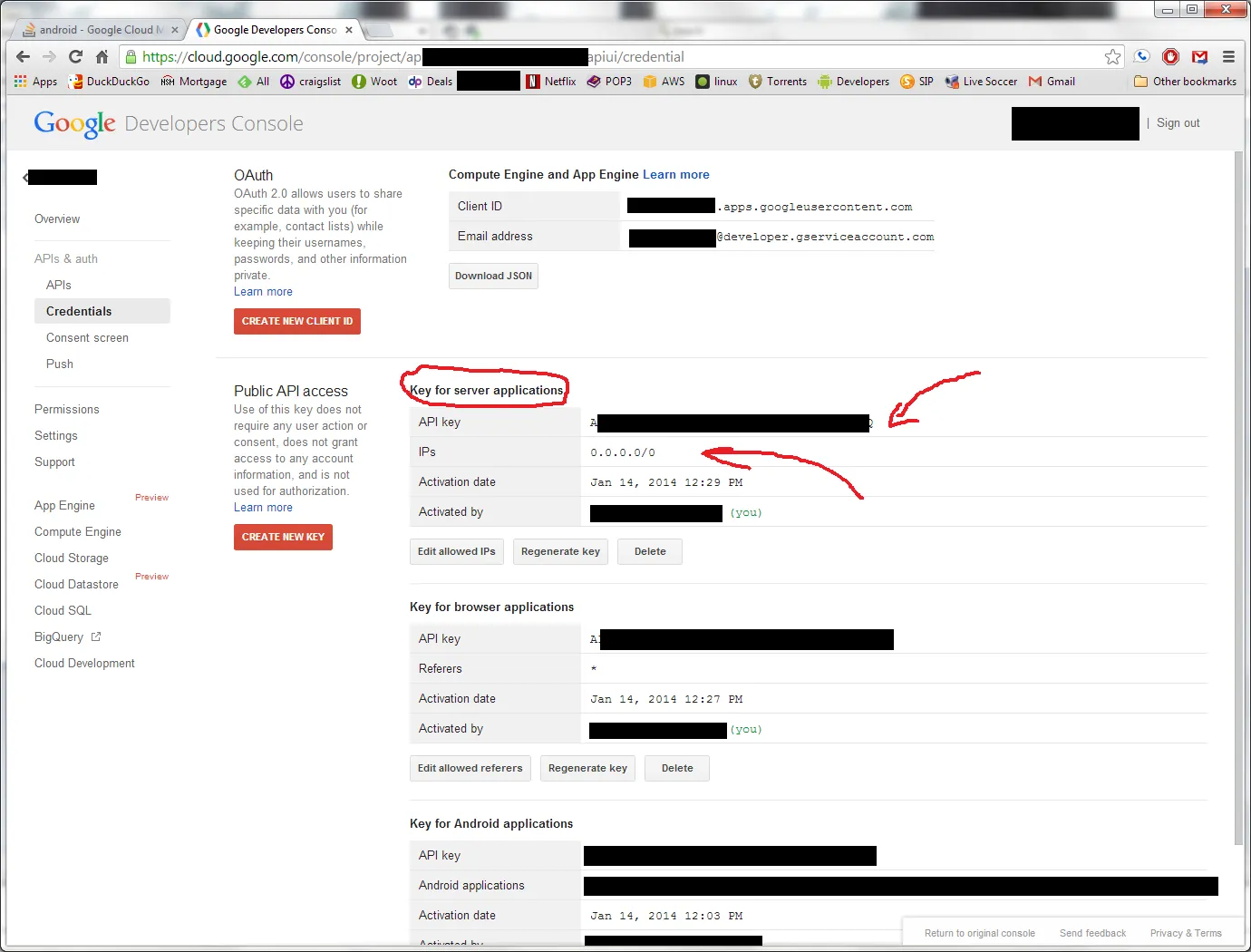1251x952 pixels.
Task: Open Permissions in sidebar
Action: point(67,410)
